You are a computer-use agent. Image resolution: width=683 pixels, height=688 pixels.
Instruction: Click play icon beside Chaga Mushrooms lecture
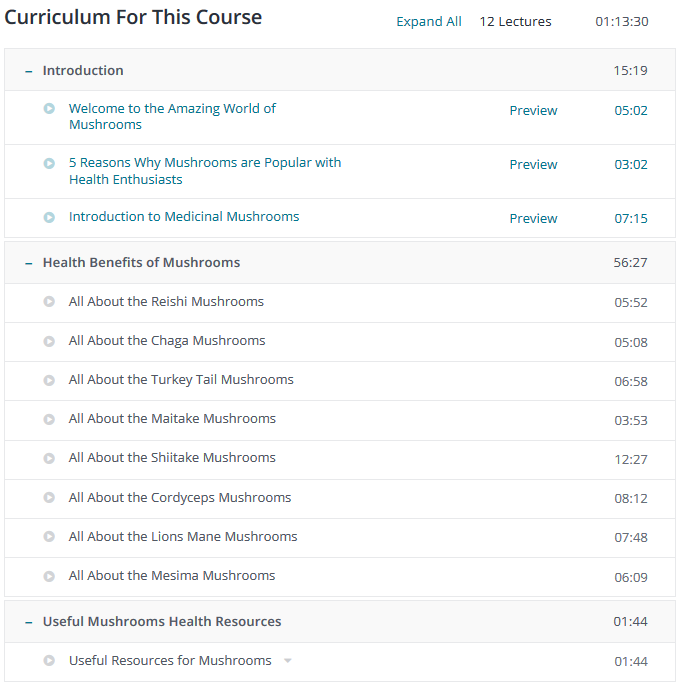49,341
